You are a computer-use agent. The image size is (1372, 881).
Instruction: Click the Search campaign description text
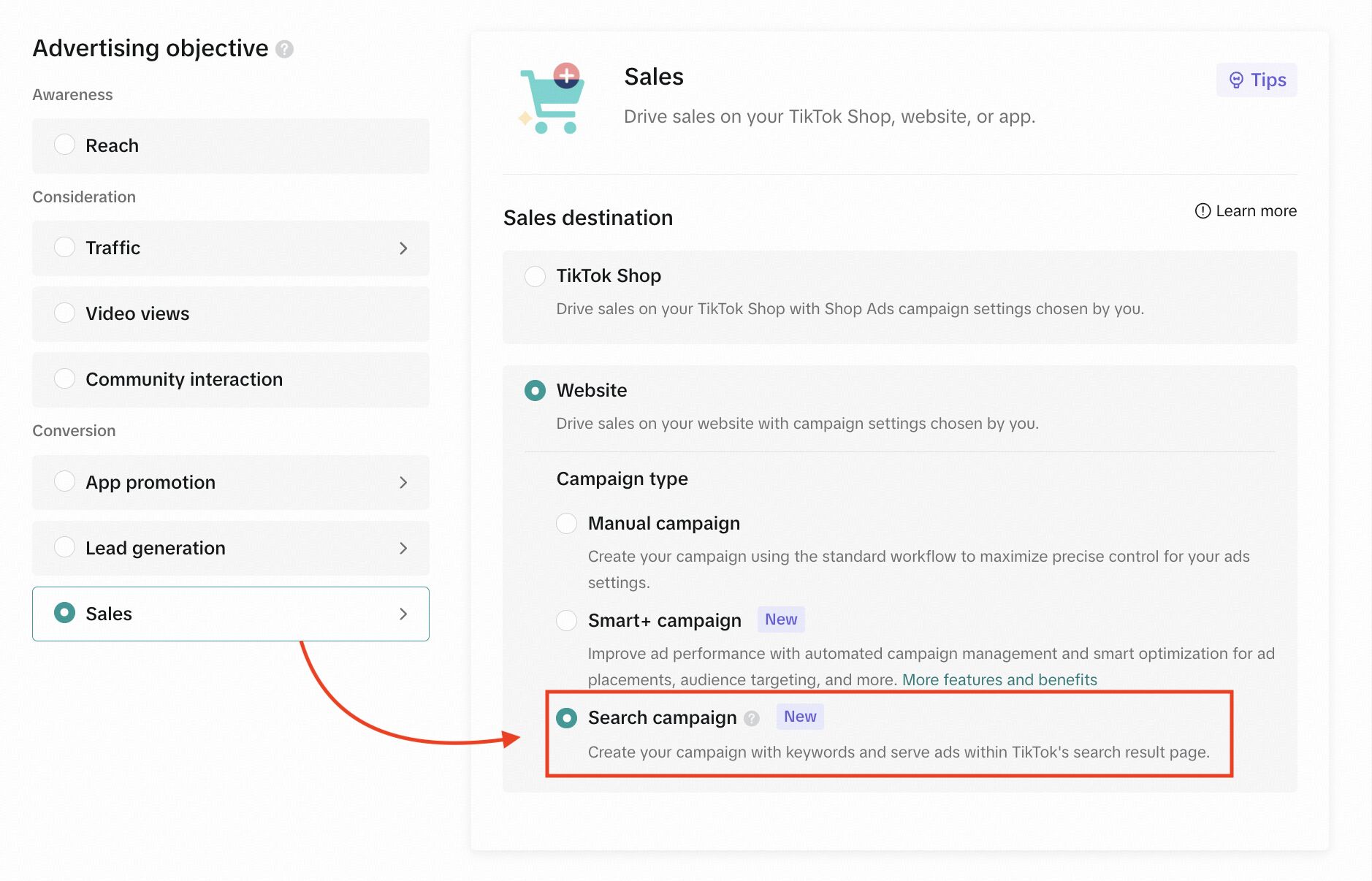[899, 752]
